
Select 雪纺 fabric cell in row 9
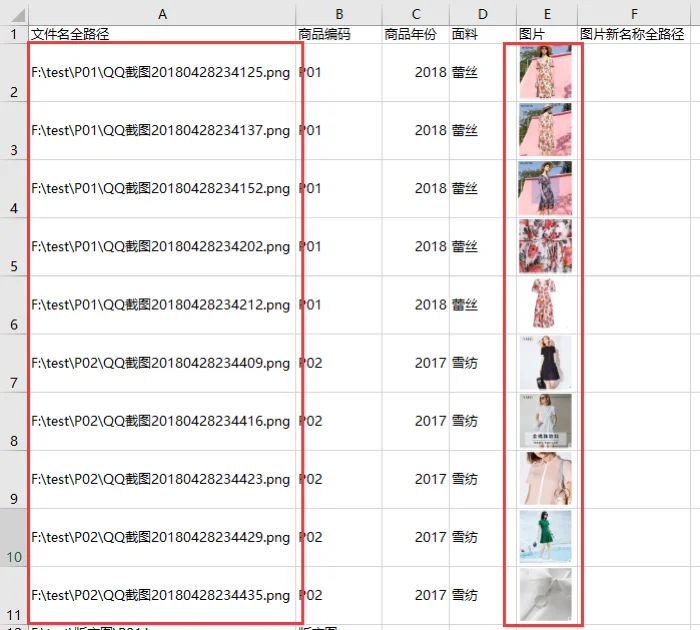[x=483, y=480]
